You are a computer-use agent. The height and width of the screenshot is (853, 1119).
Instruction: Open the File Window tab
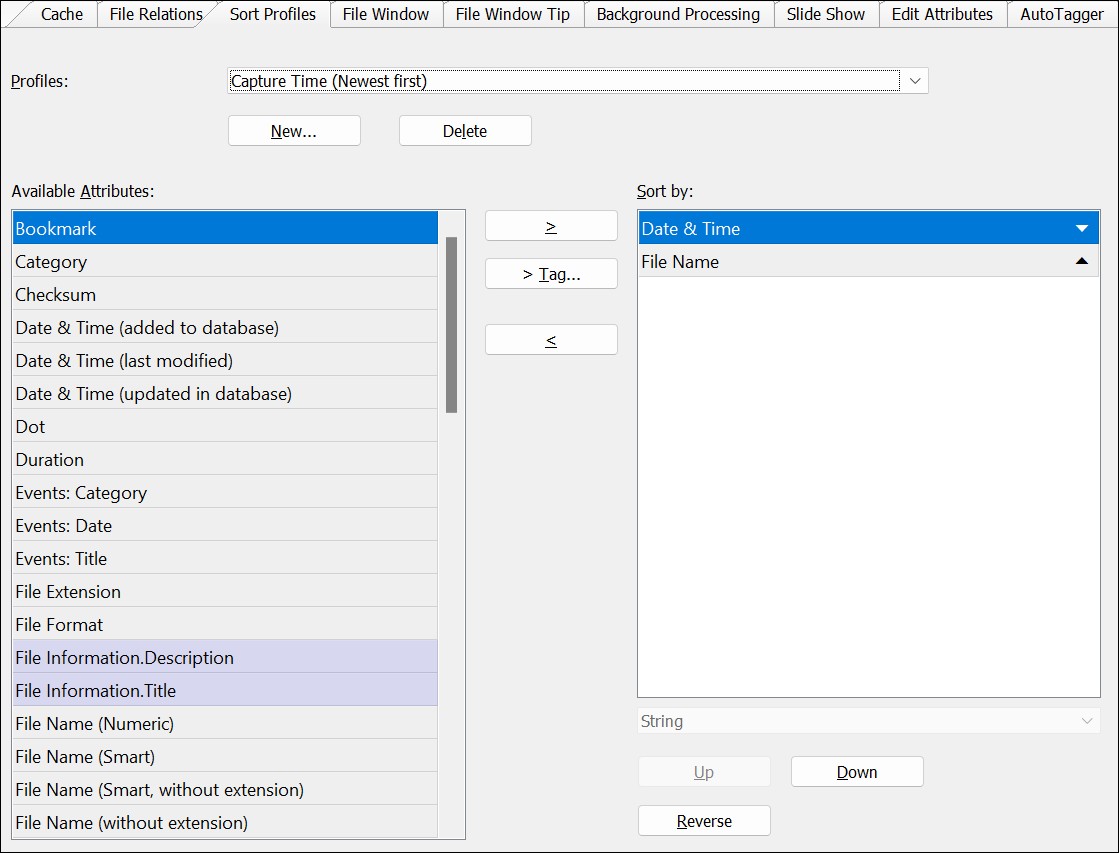pyautogui.click(x=386, y=14)
